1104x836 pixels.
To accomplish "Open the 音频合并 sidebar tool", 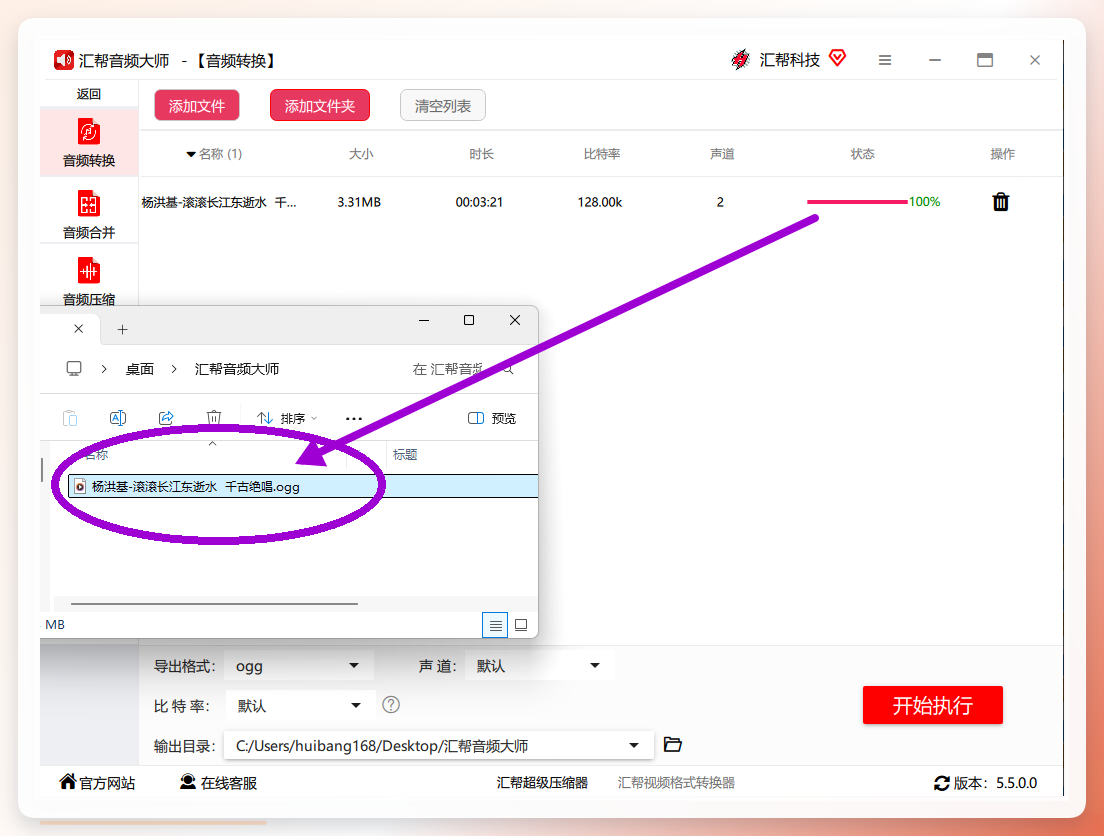I will pyautogui.click(x=89, y=214).
